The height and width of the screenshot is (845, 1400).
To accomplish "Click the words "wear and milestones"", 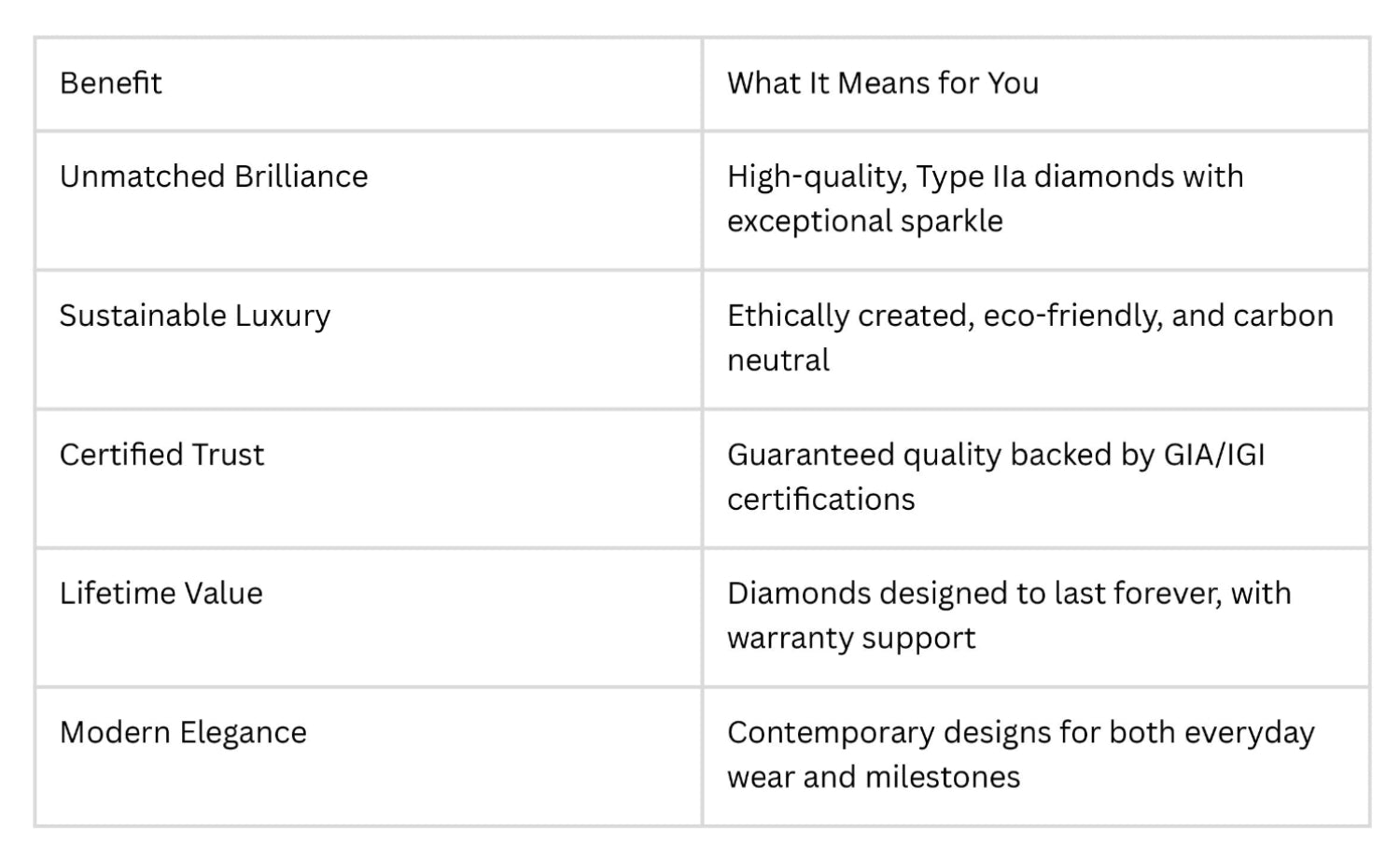I will pyautogui.click(x=873, y=777).
